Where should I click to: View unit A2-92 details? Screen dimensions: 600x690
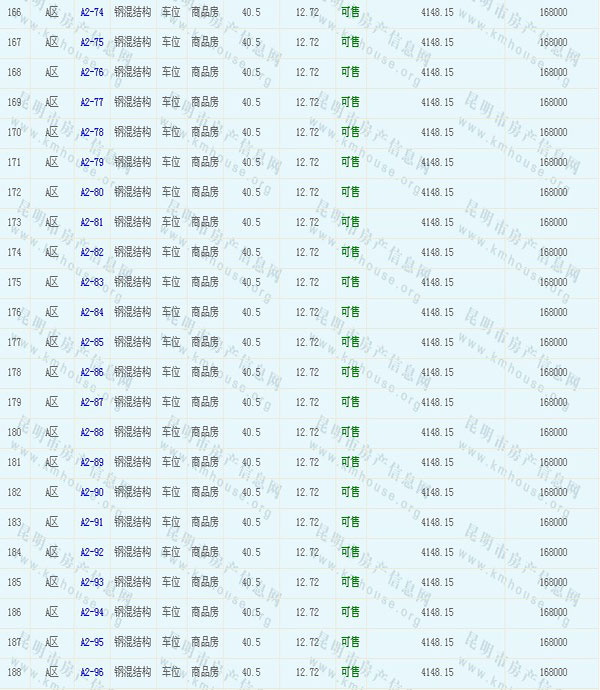click(x=91, y=552)
